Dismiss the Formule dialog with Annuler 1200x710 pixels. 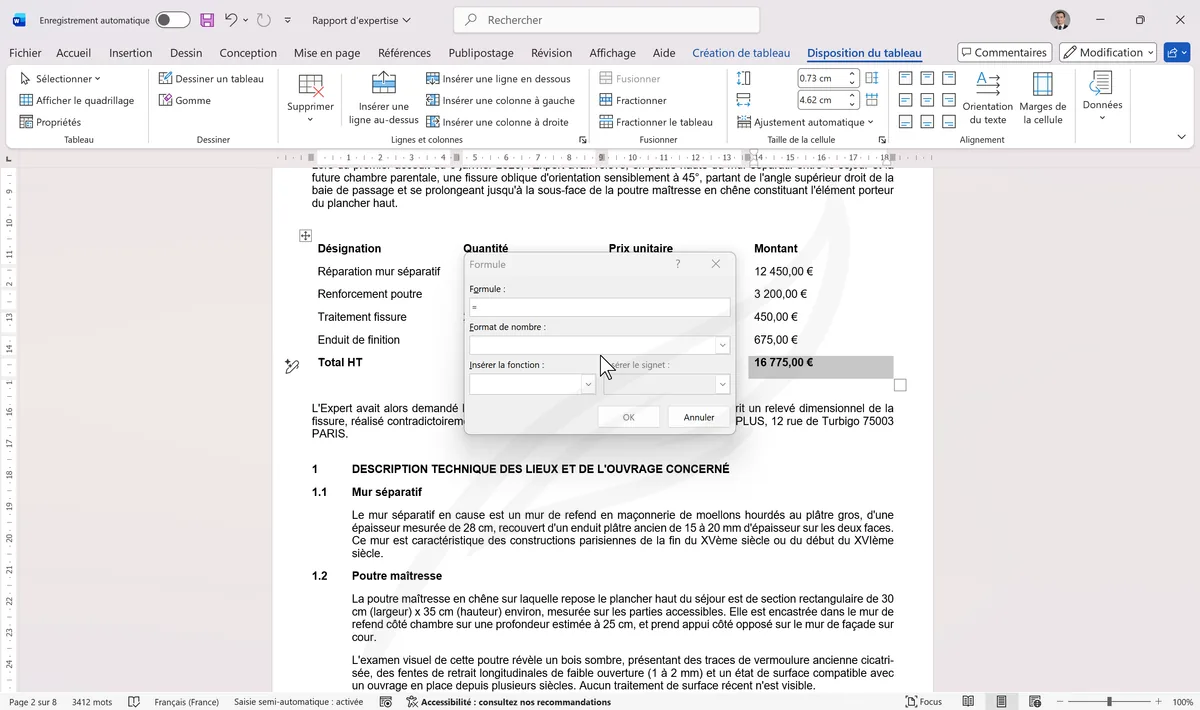(x=698, y=416)
